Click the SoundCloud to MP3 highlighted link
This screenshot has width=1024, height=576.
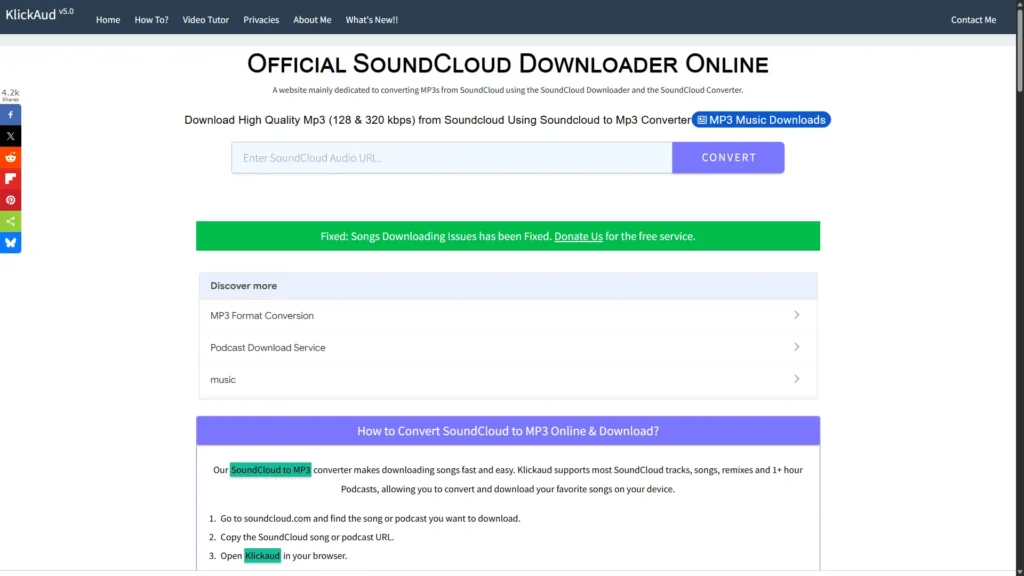click(x=270, y=470)
